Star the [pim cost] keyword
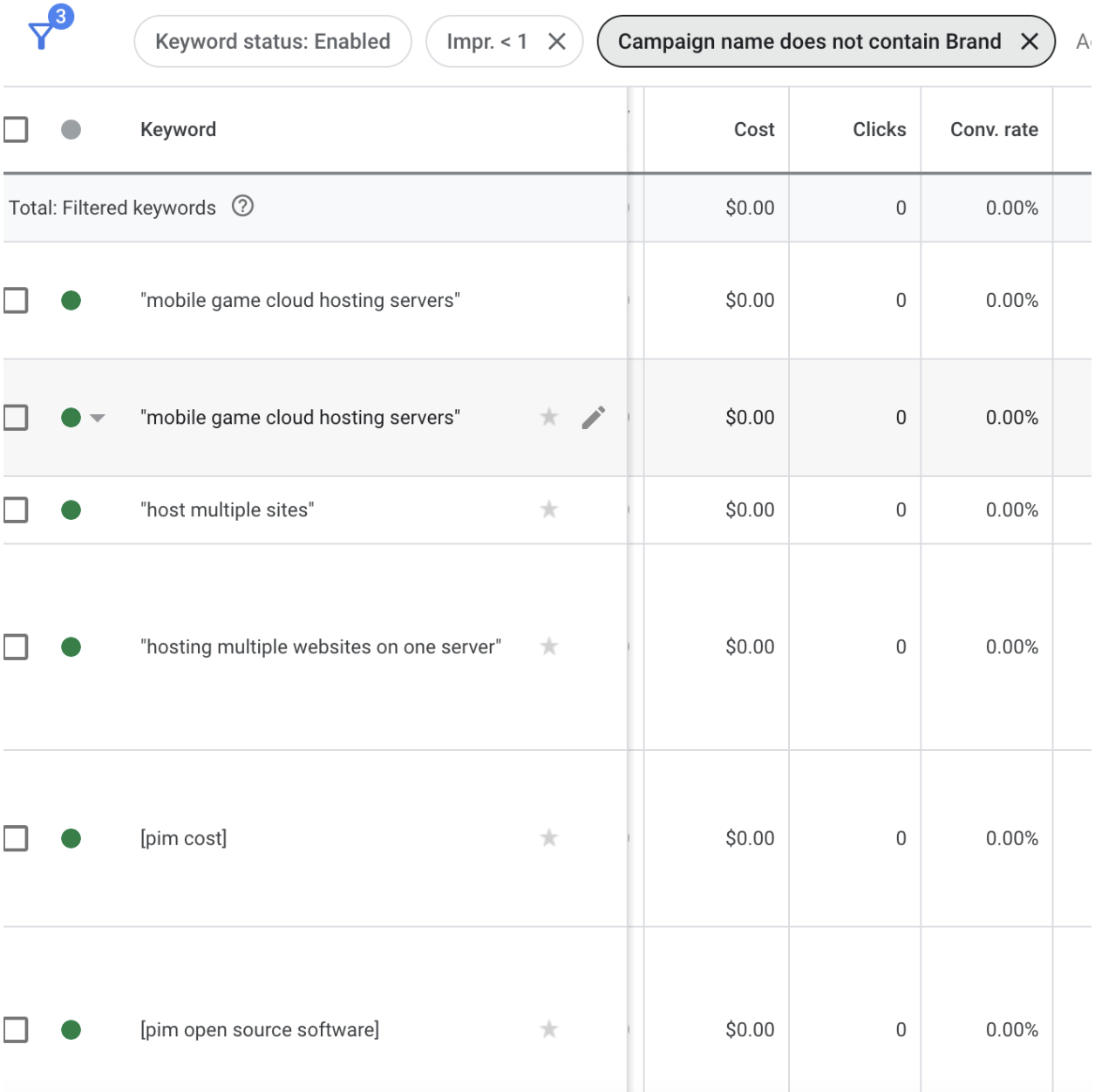1095x1092 pixels. pyautogui.click(x=549, y=838)
